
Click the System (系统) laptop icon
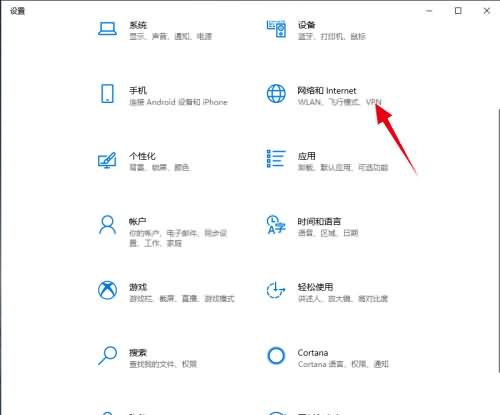pos(107,29)
